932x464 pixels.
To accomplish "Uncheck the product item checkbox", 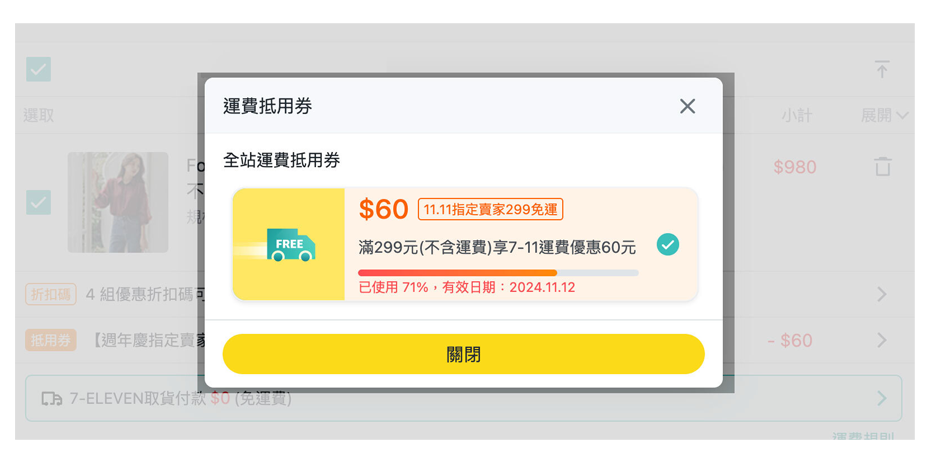I will click(38, 202).
